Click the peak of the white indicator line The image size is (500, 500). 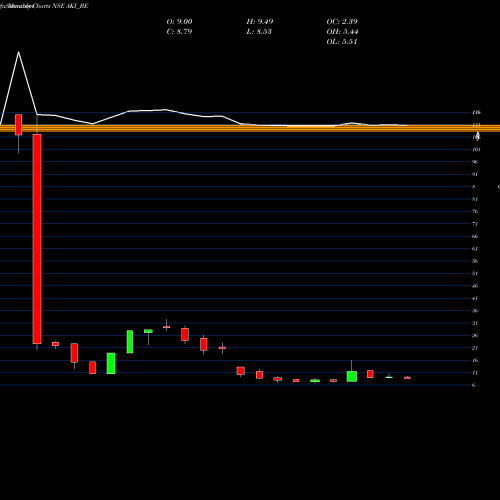pyautogui.click(x=19, y=52)
